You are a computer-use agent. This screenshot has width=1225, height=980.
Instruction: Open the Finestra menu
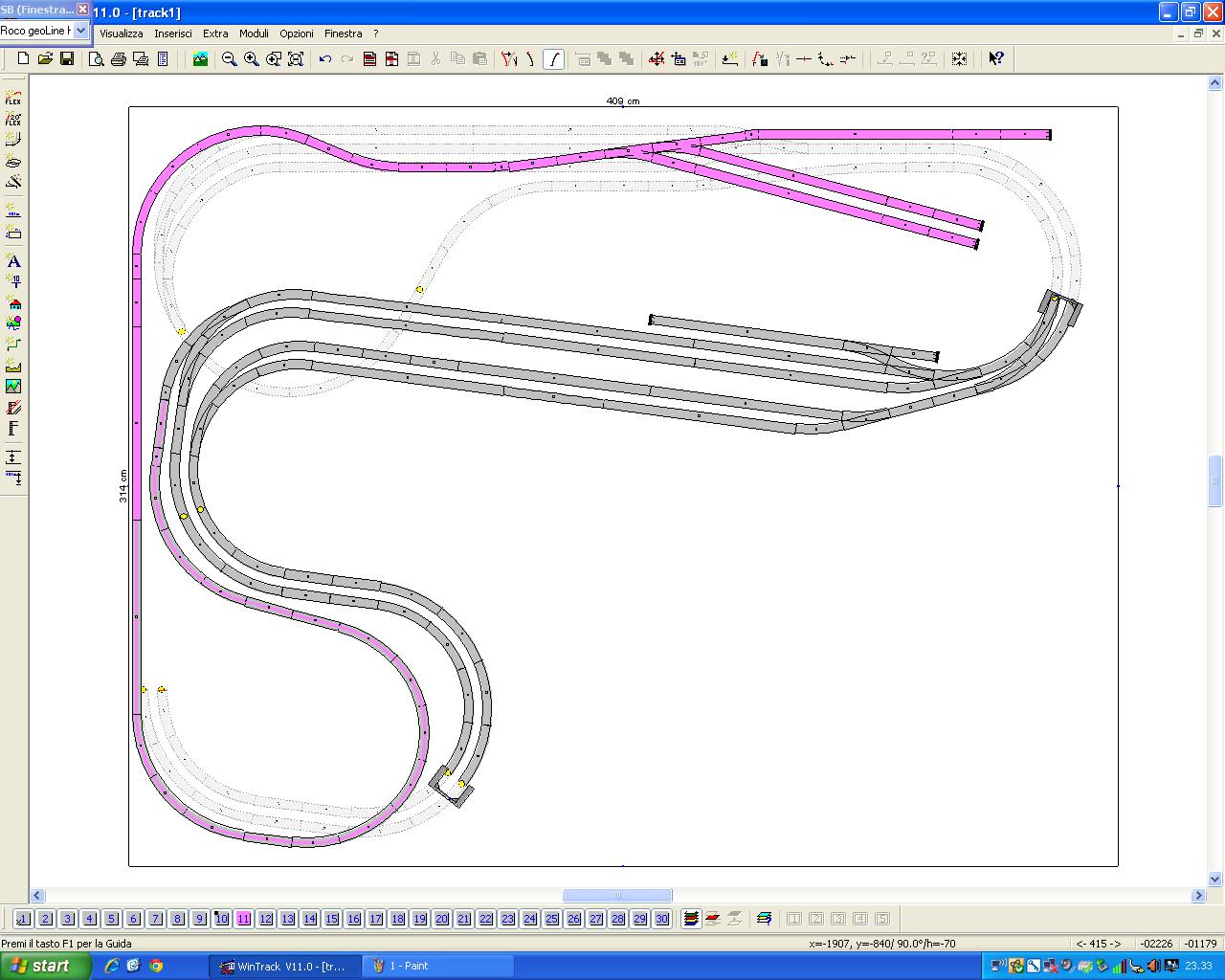(x=344, y=33)
